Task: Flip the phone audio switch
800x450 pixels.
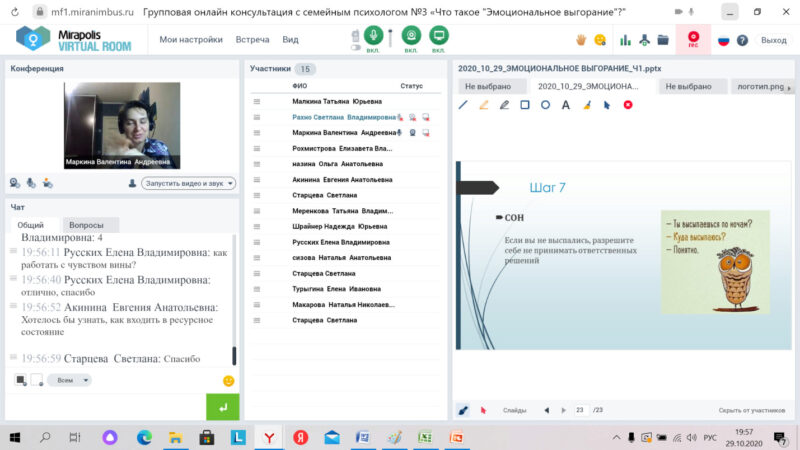Action: click(x=356, y=47)
